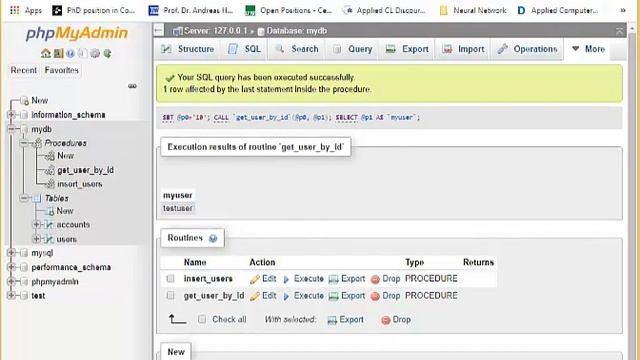Expand the performance_schema database node
This screenshot has height=360, width=640.
(x=11, y=267)
